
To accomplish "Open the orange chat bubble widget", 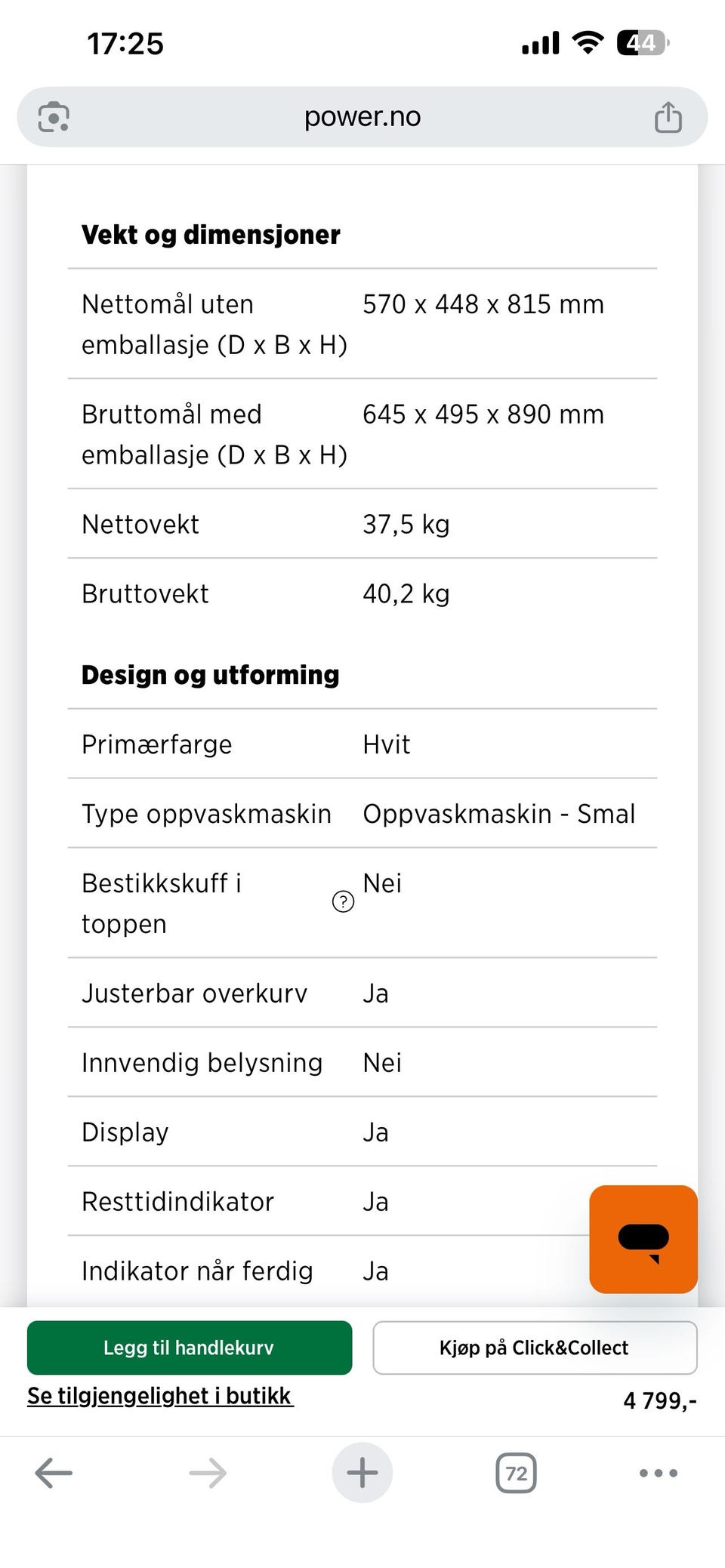I will 643,1239.
